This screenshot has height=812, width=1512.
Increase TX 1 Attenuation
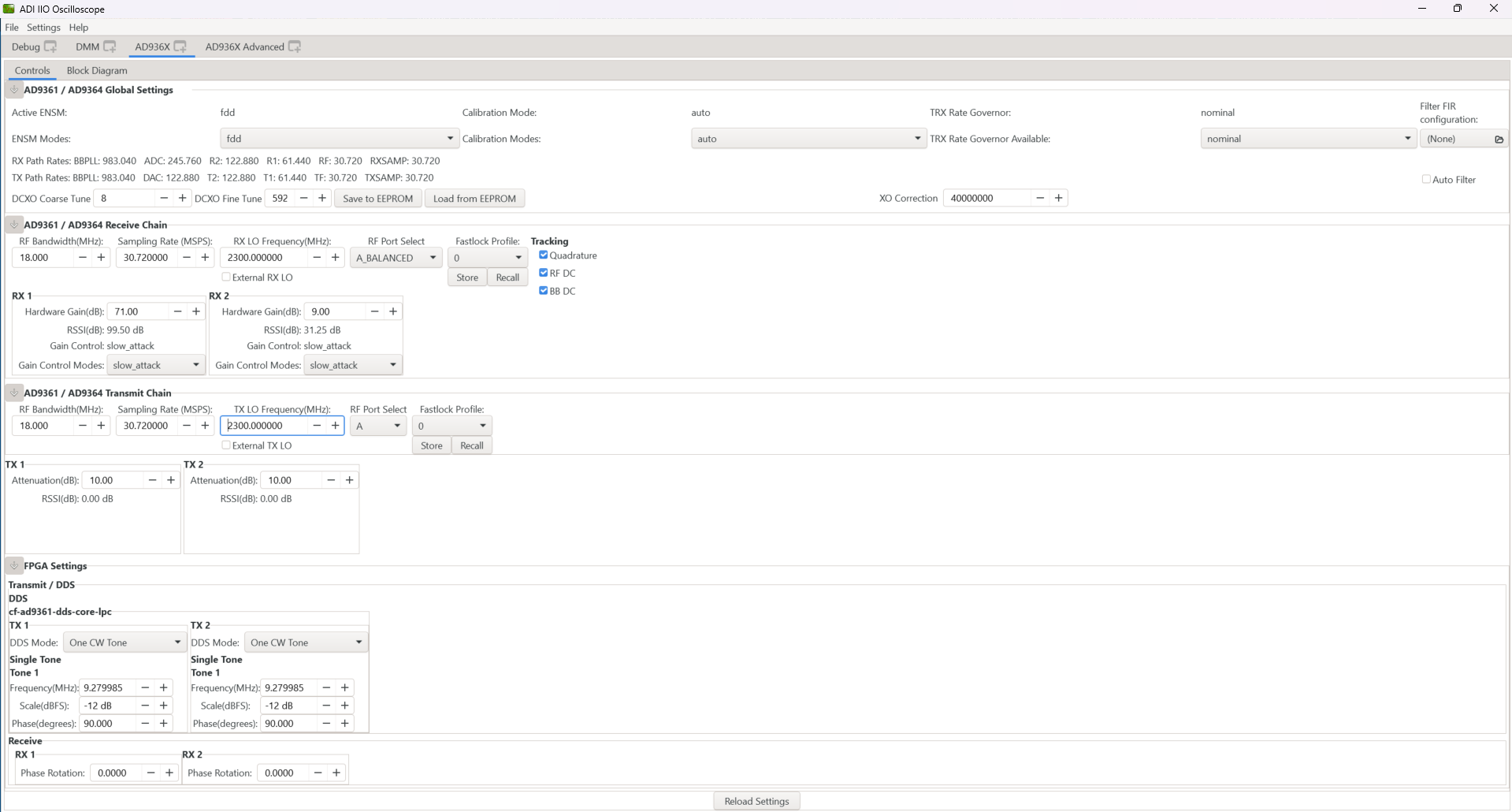coord(171,480)
